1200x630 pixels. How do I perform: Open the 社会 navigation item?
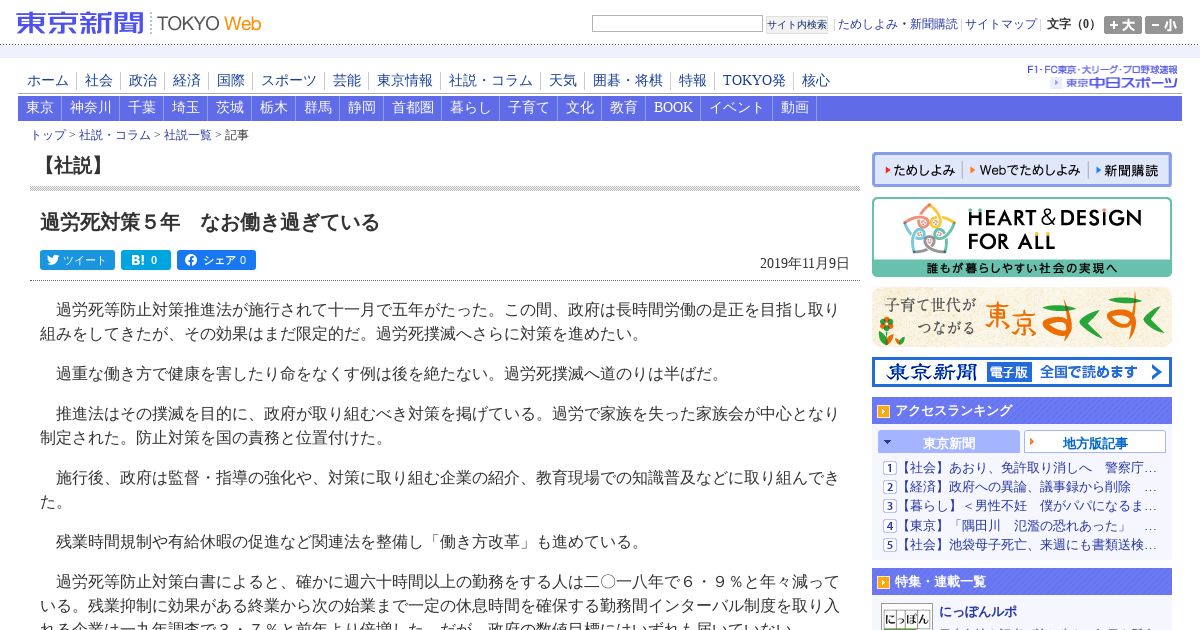99,81
